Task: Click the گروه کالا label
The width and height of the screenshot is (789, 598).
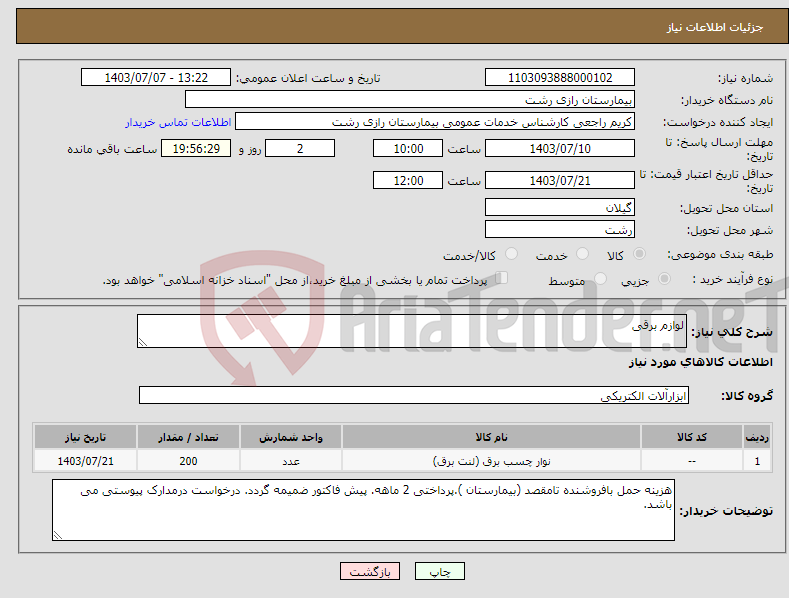Action: (747, 396)
